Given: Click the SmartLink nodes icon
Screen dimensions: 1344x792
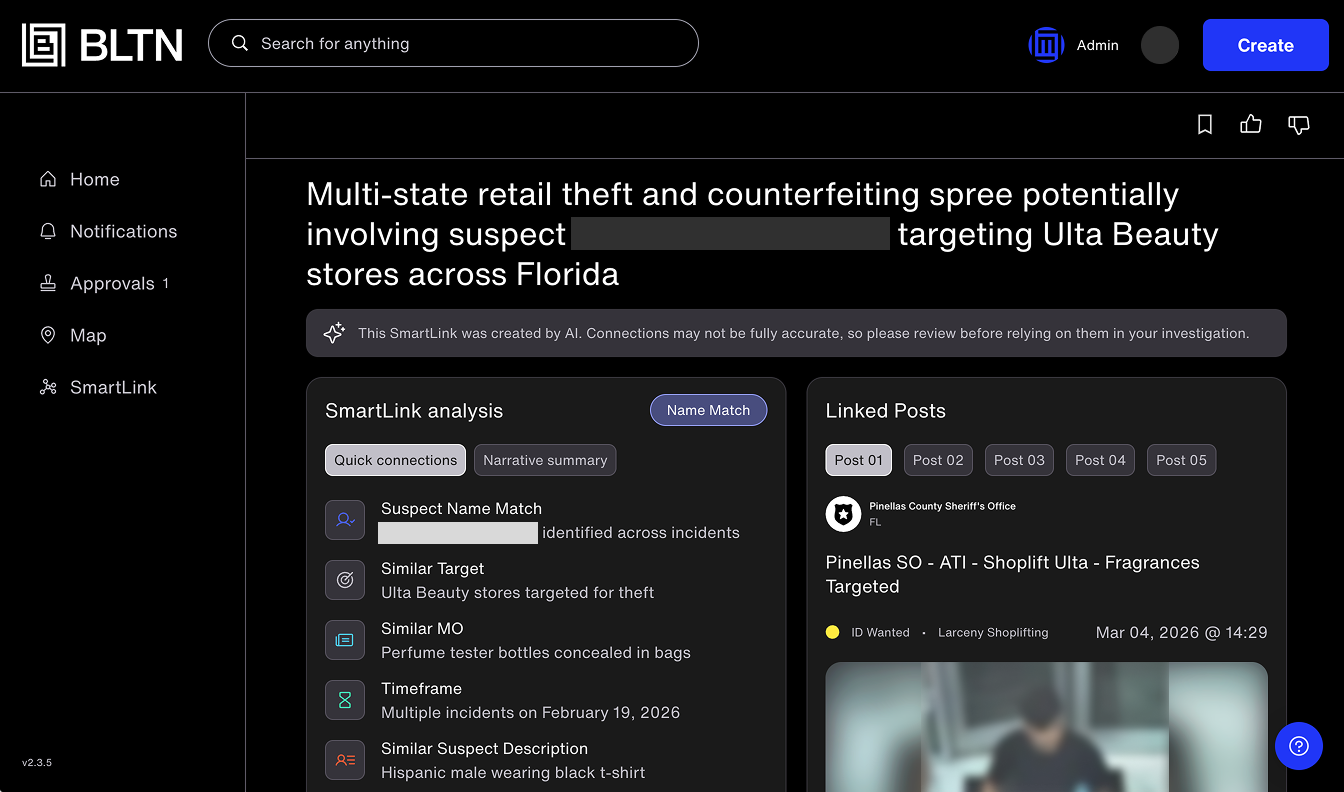Looking at the screenshot, I should pos(47,387).
